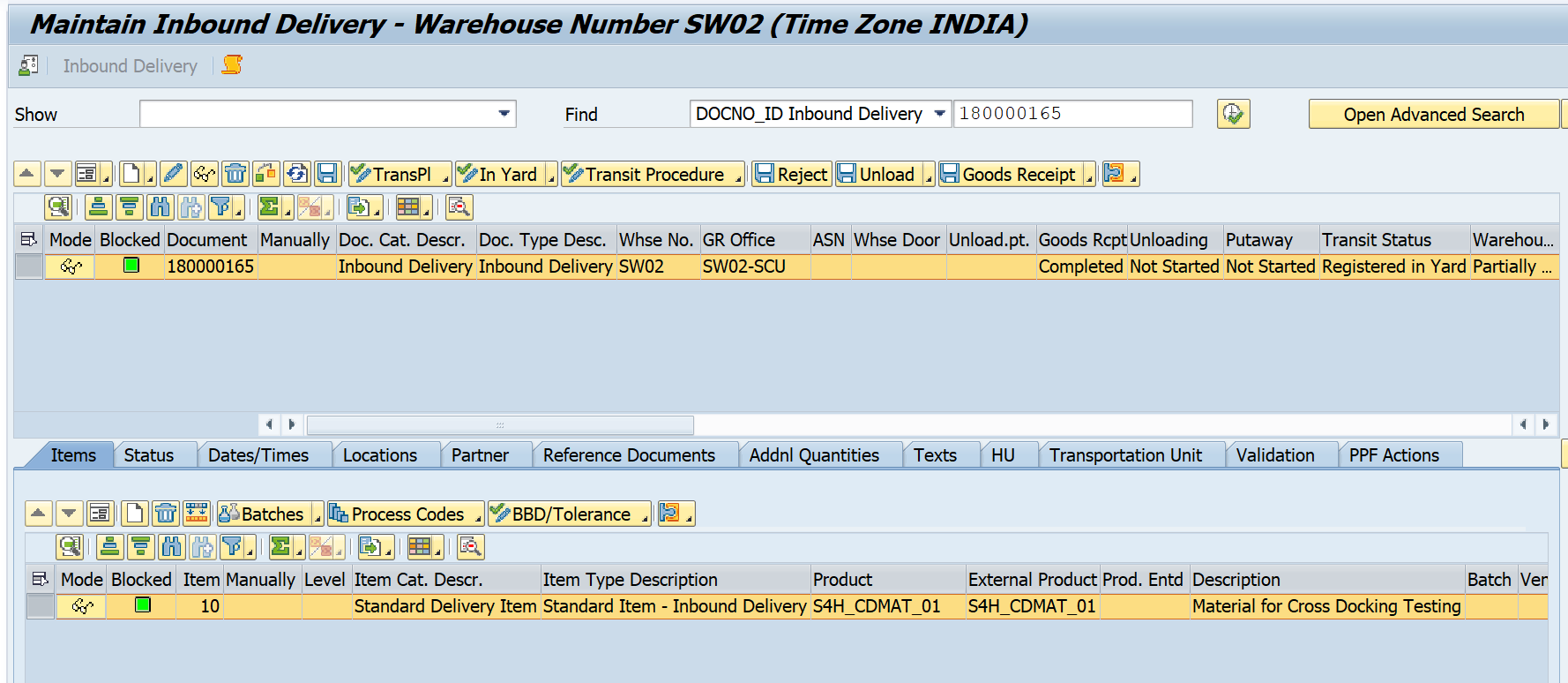
Task: Click the save diskette icon in header toolbar
Action: [327, 174]
